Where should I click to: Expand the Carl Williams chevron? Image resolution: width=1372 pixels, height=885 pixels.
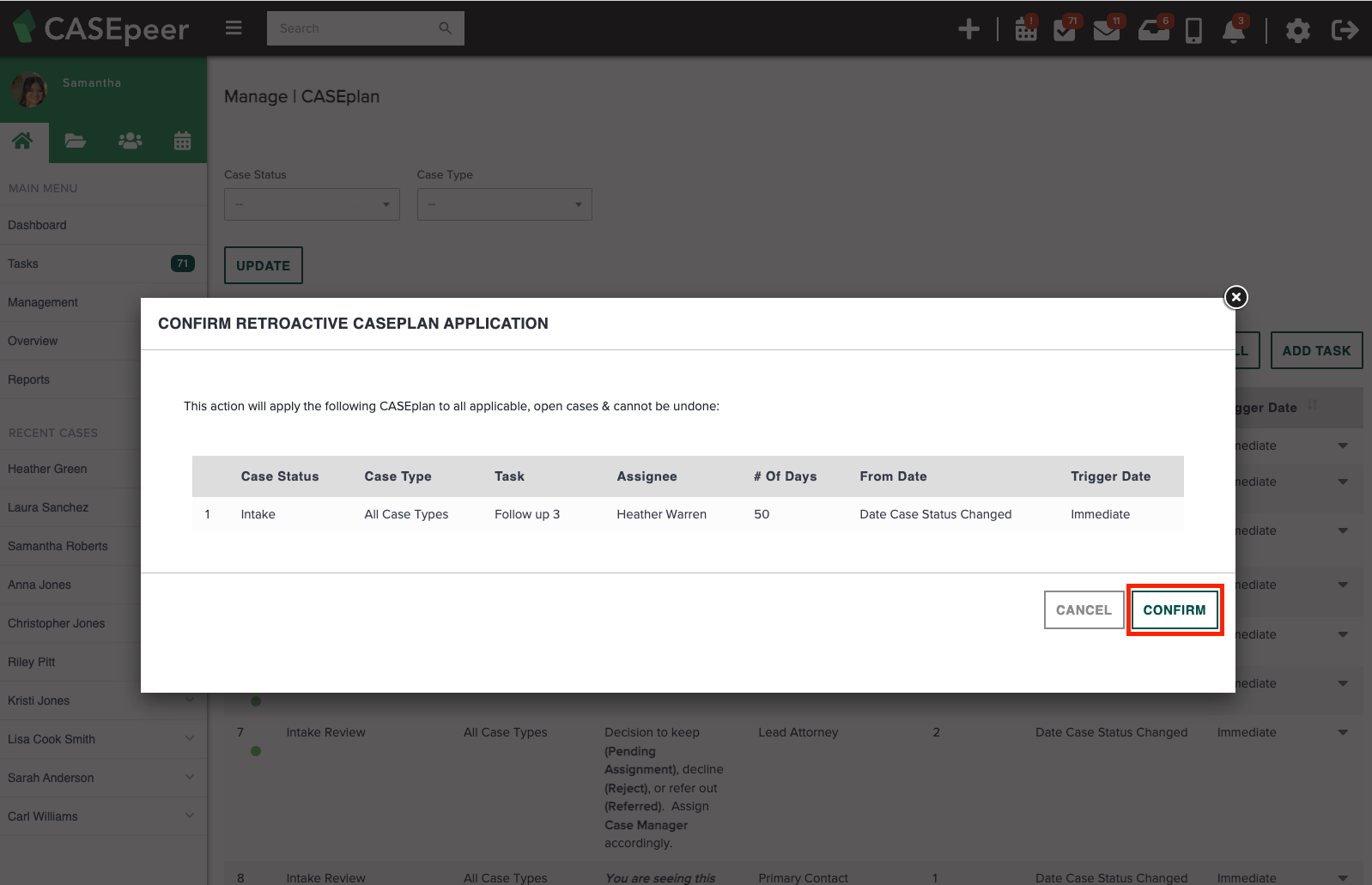point(190,815)
